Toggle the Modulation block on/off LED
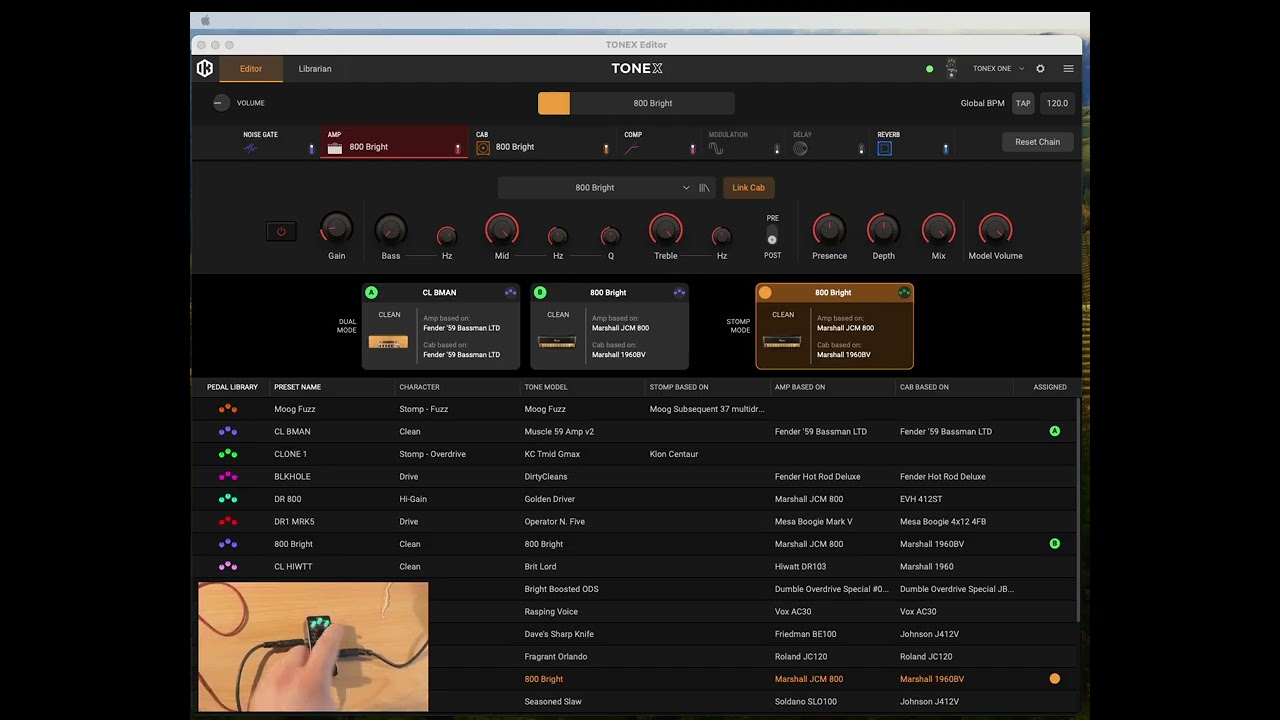This screenshot has height=720, width=1280. click(x=777, y=149)
